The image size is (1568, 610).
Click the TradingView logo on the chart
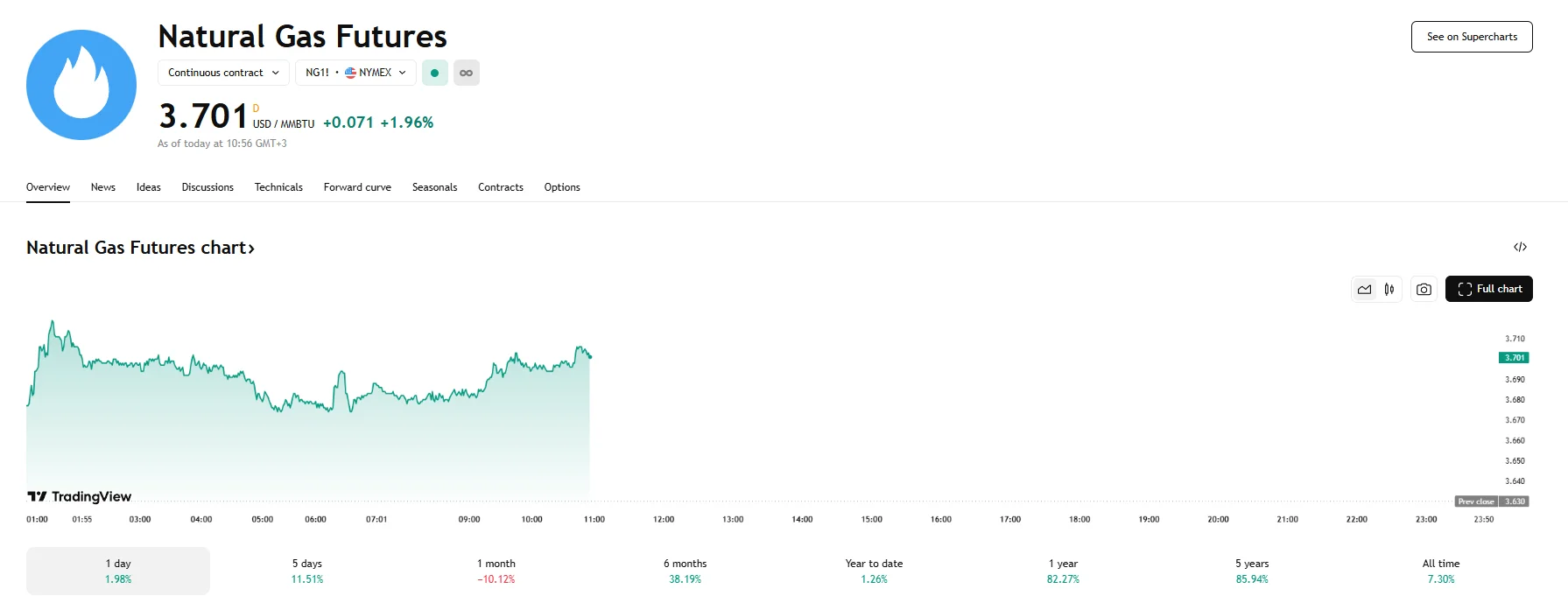80,496
